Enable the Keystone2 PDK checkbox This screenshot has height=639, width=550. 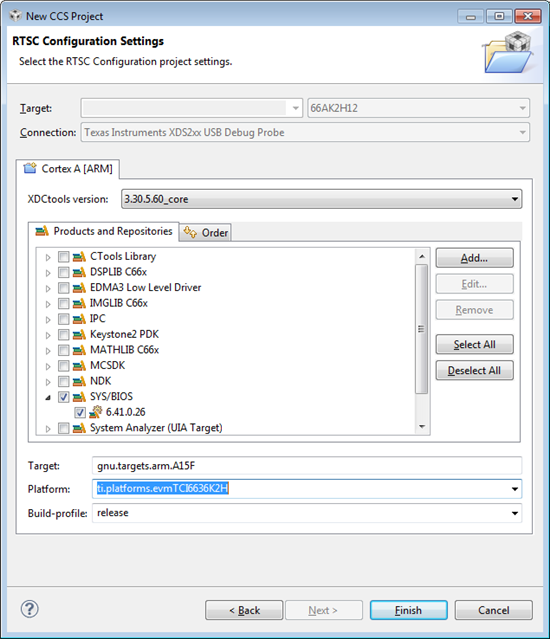[x=64, y=335]
